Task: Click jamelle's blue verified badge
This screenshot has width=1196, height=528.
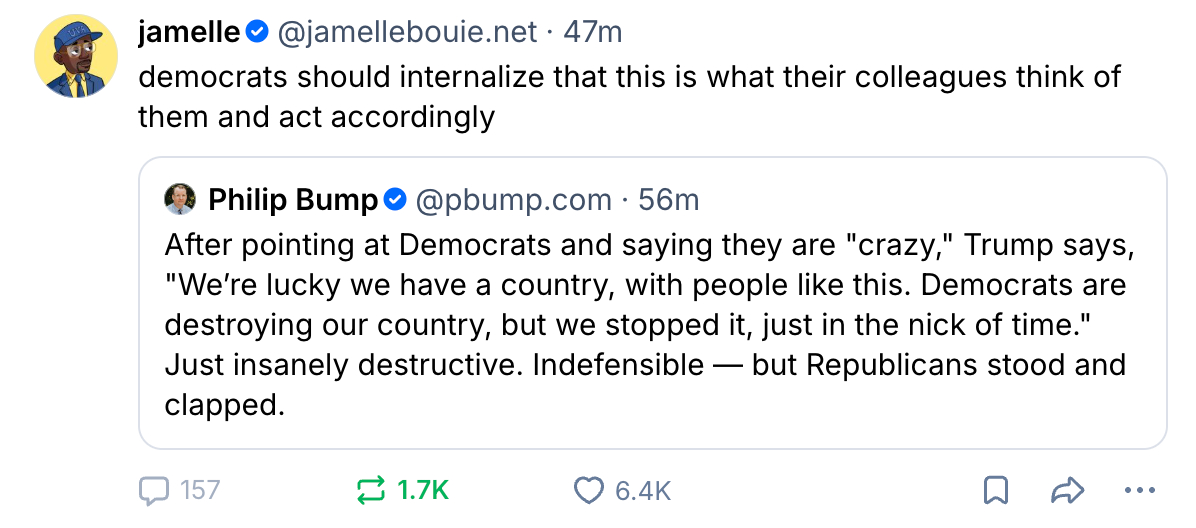Action: [257, 33]
